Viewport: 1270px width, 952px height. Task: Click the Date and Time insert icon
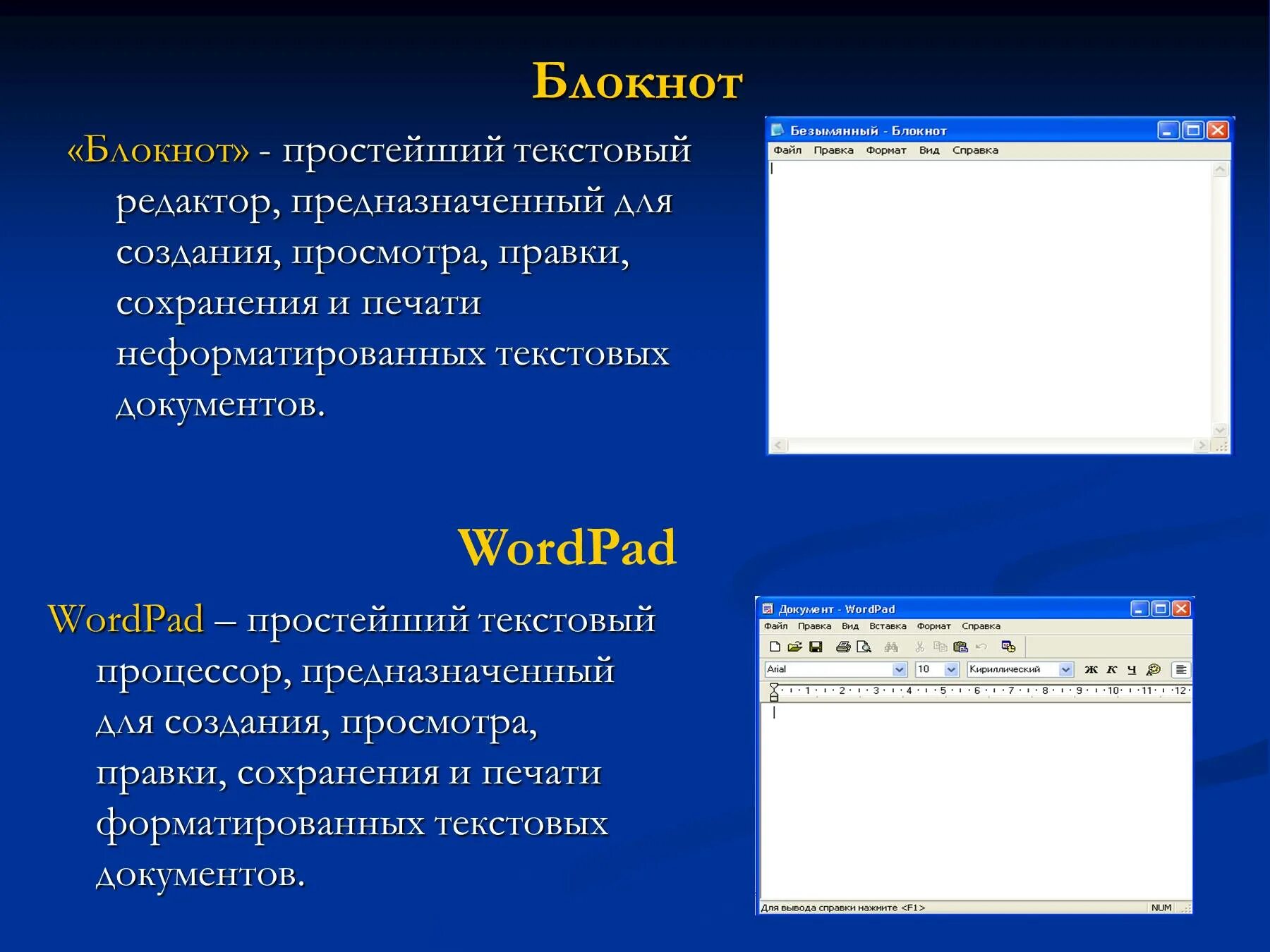point(1008,647)
